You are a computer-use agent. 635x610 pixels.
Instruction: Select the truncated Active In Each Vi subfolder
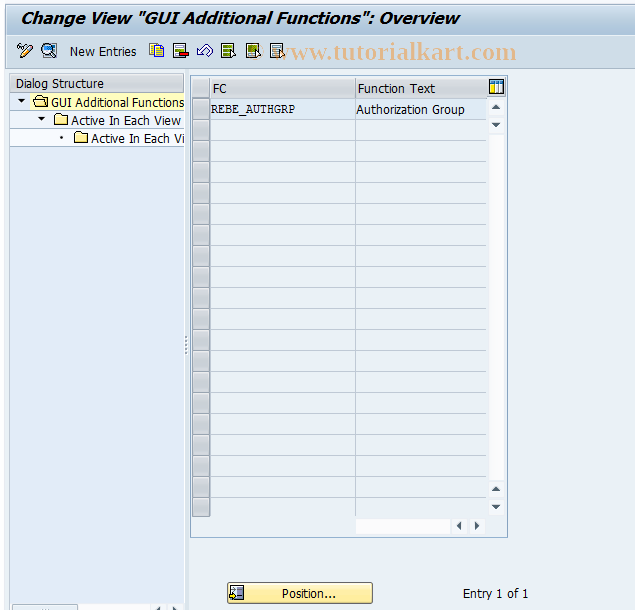point(129,138)
